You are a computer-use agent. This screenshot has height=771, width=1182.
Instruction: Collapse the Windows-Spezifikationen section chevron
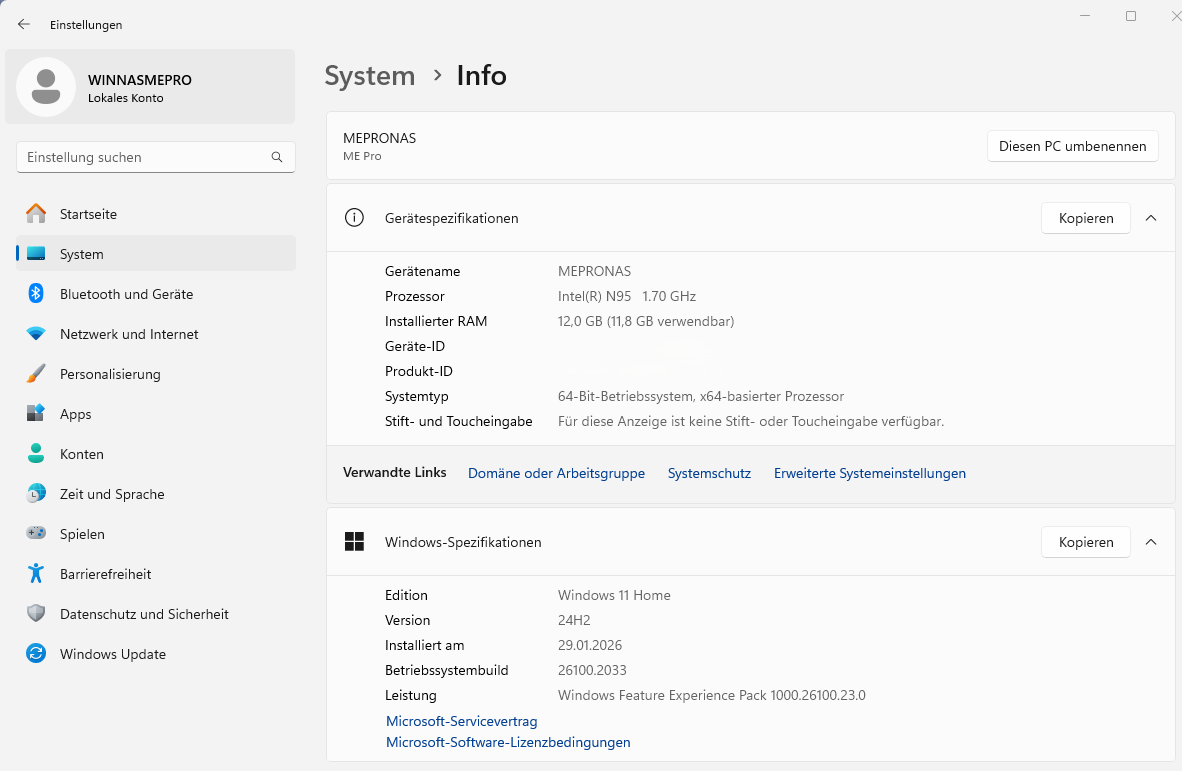1151,542
